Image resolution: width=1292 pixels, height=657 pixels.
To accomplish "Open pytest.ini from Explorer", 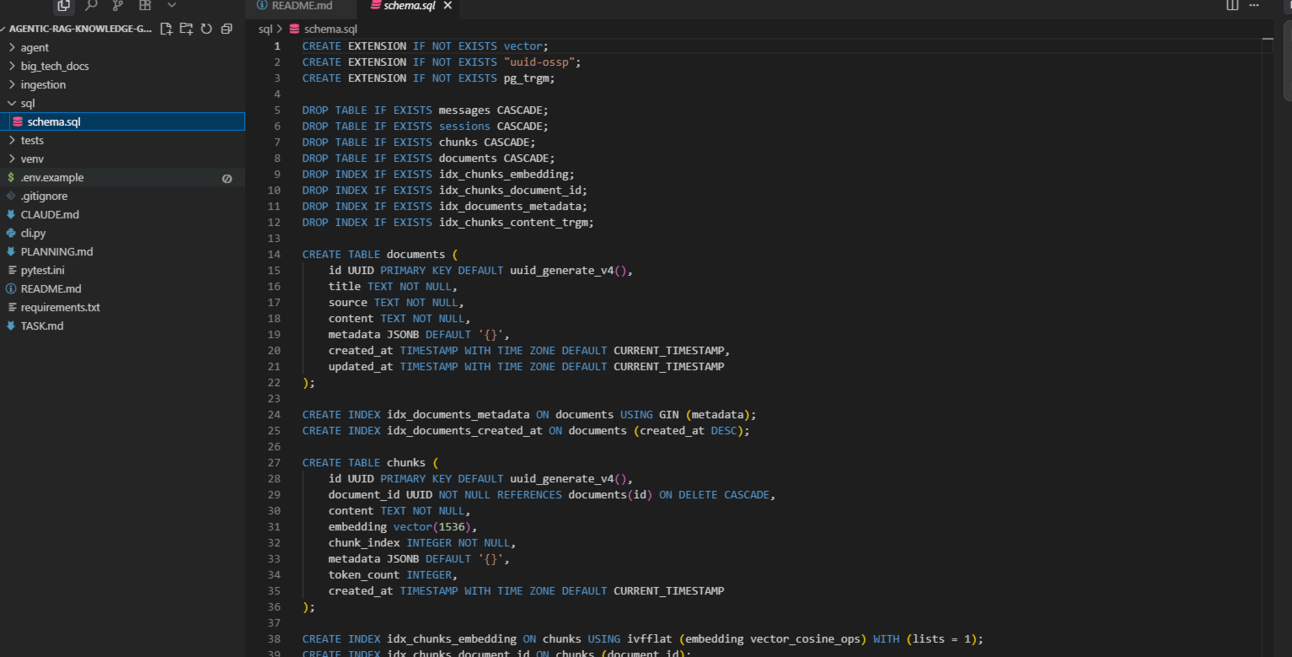I will 122,270.
